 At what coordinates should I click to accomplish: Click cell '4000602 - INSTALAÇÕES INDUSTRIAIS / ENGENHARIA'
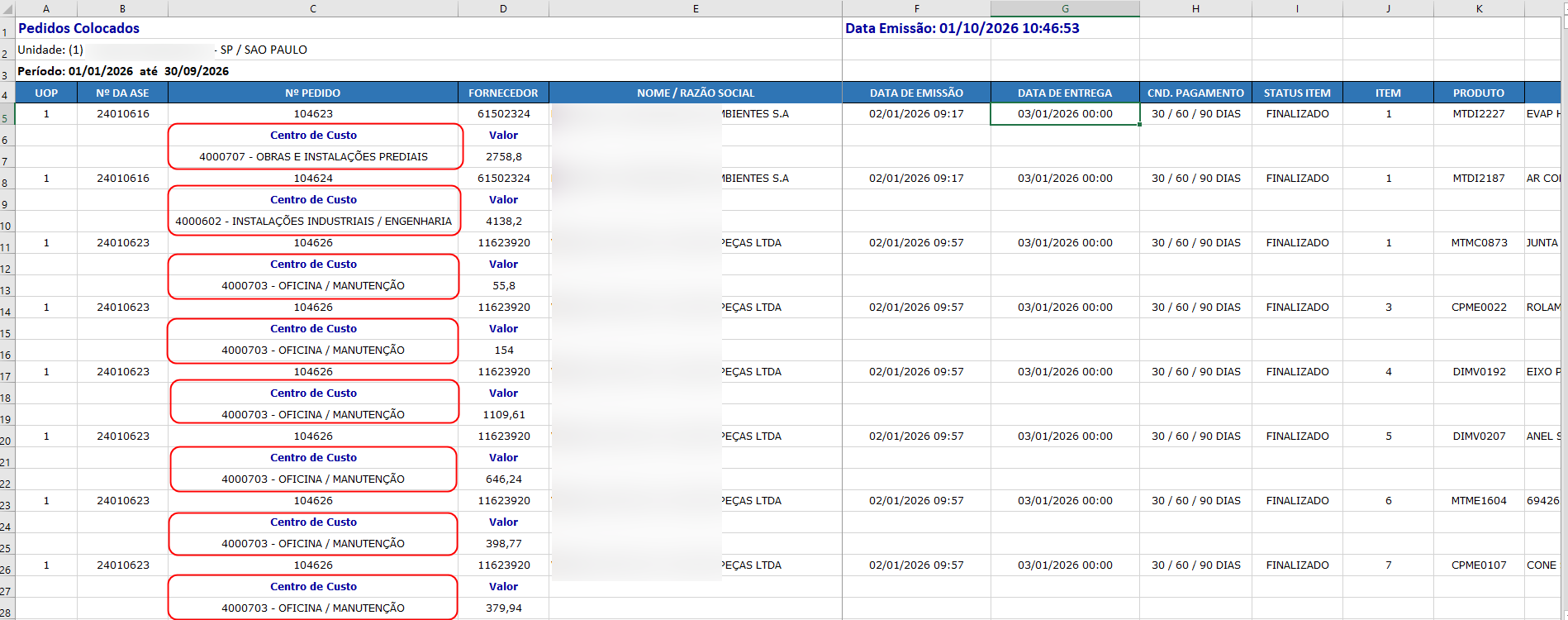[313, 222]
